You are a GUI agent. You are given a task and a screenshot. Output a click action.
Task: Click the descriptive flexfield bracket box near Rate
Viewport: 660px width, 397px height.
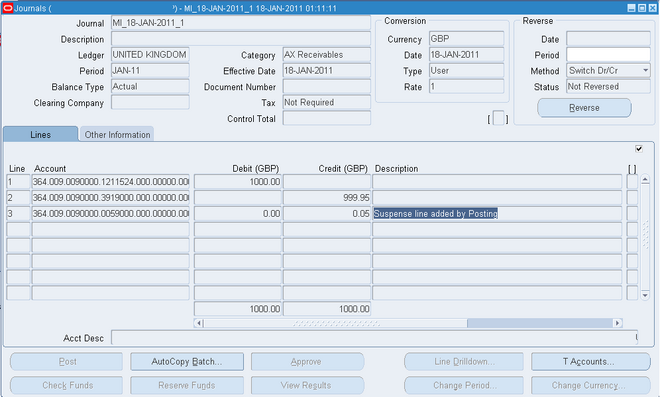(498, 119)
